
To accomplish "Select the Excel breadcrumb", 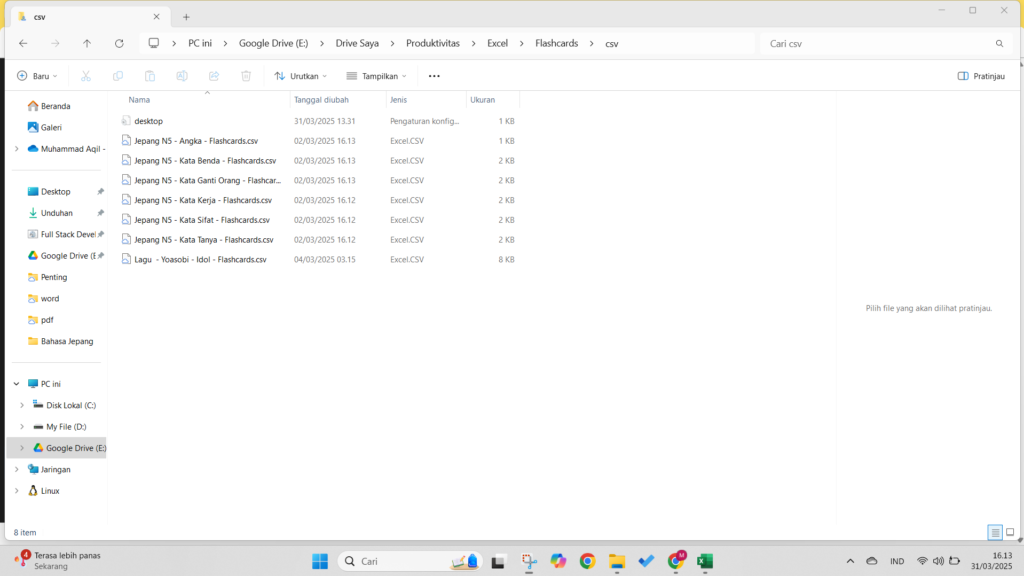I will [x=497, y=43].
